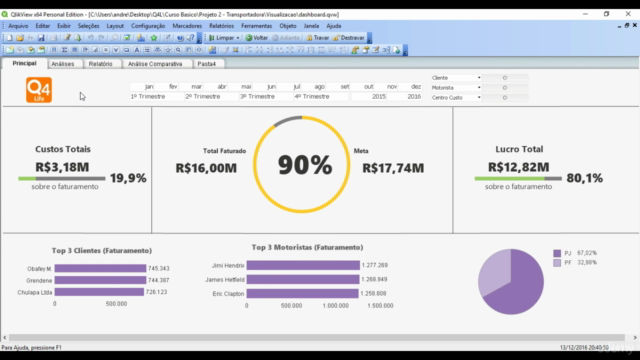This screenshot has height=360, width=640.
Task: Expand the Motorista dropdown
Action: tap(479, 87)
